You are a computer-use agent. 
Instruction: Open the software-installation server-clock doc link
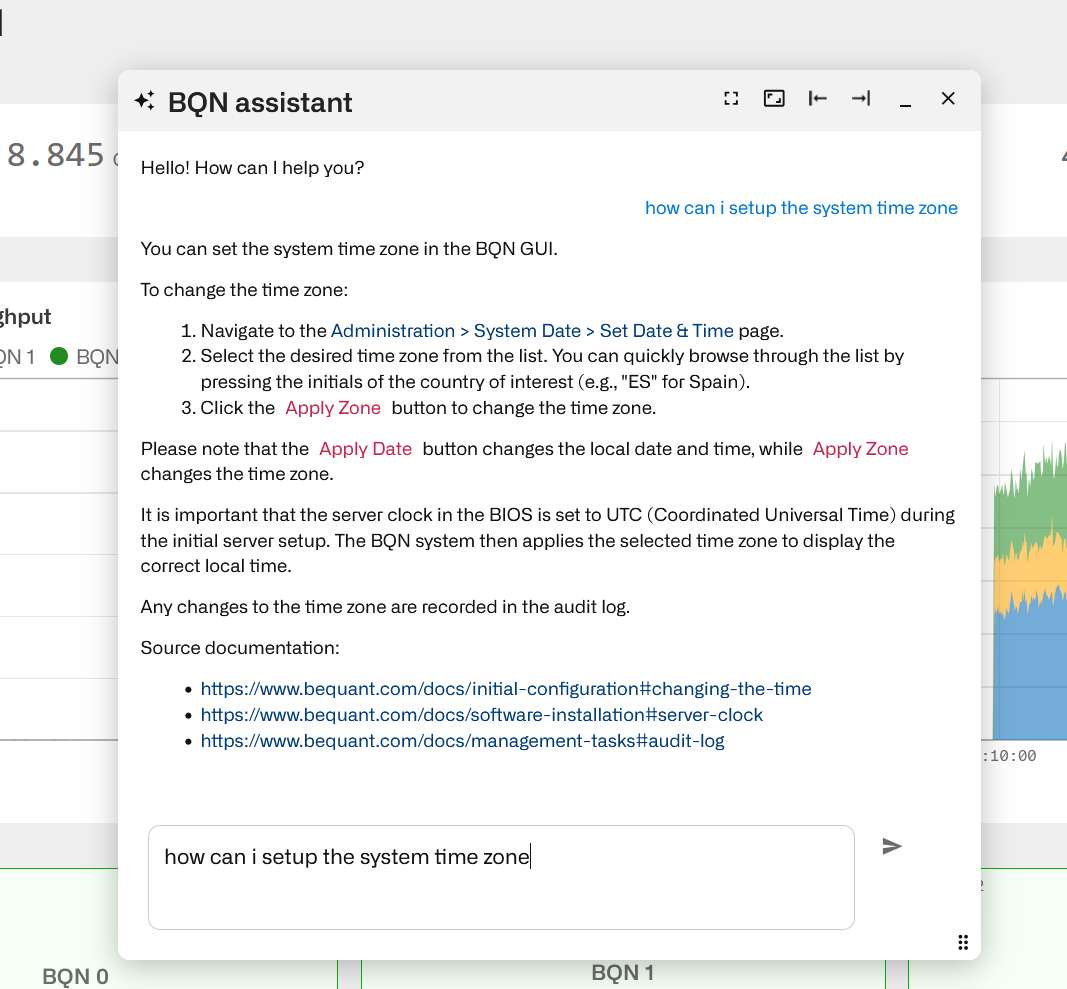482,715
